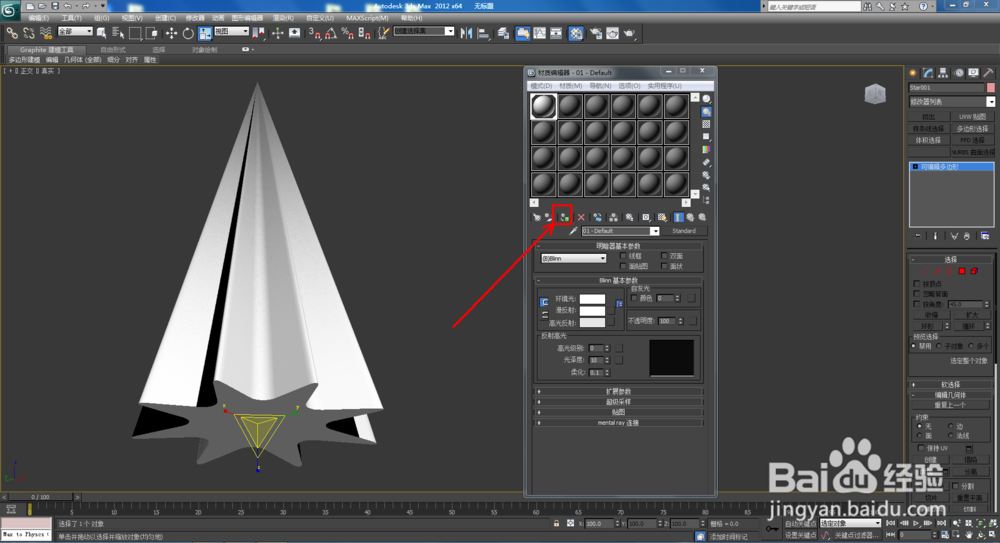This screenshot has height=543, width=1000.
Task: Click Show Shaded Material in Viewport icon
Action: [662, 218]
